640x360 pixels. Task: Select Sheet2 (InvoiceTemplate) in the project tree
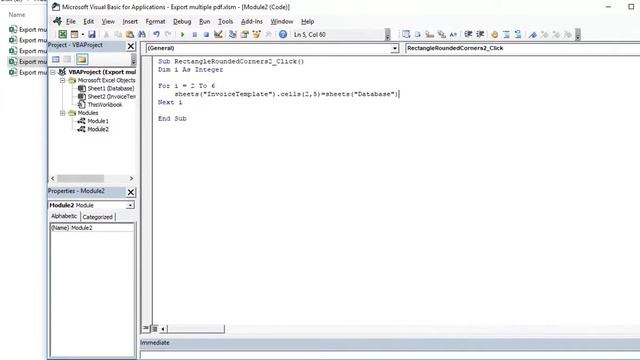[x=111, y=97]
